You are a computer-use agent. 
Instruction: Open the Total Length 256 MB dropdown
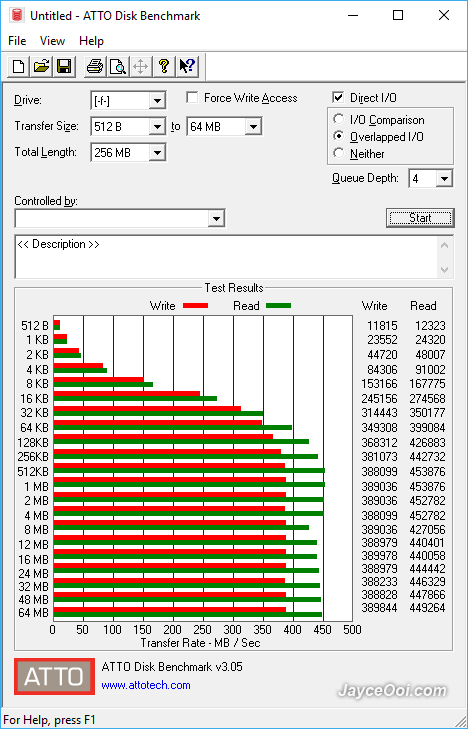[x=157, y=152]
